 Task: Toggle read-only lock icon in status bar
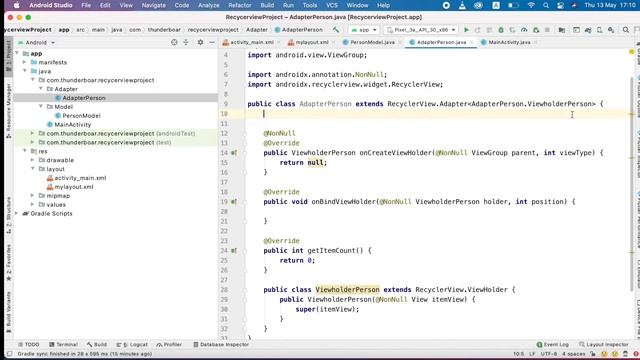(x=593, y=354)
